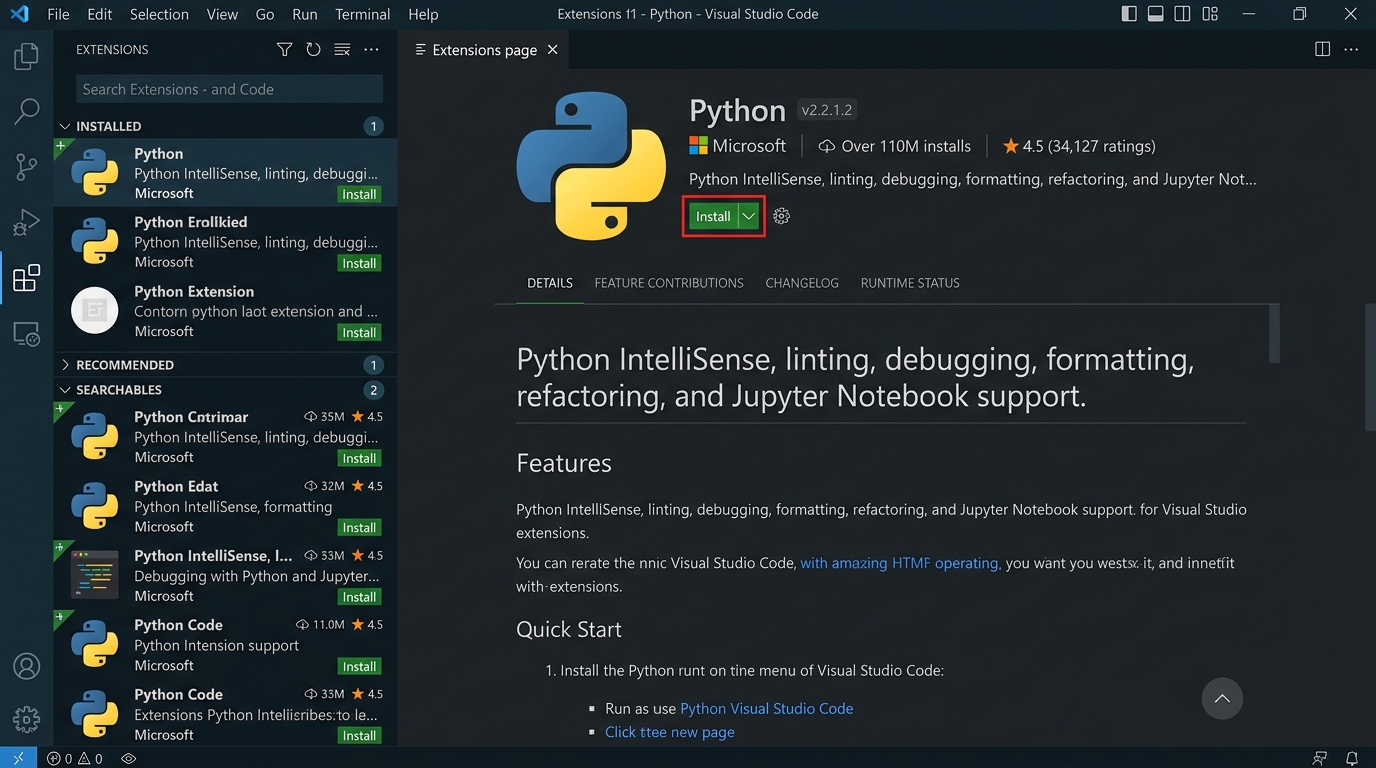
Task: Install the Python Extension entry from the list
Action: [x=359, y=333]
